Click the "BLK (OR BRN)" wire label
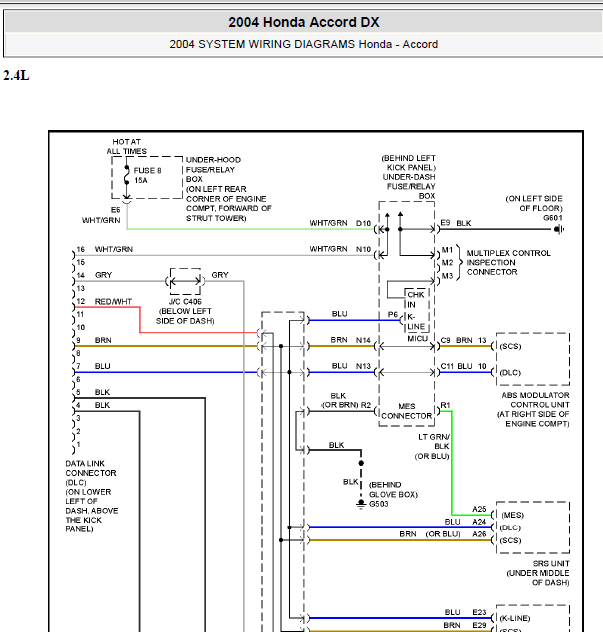Viewport: 603px width, 632px height. coord(339,401)
